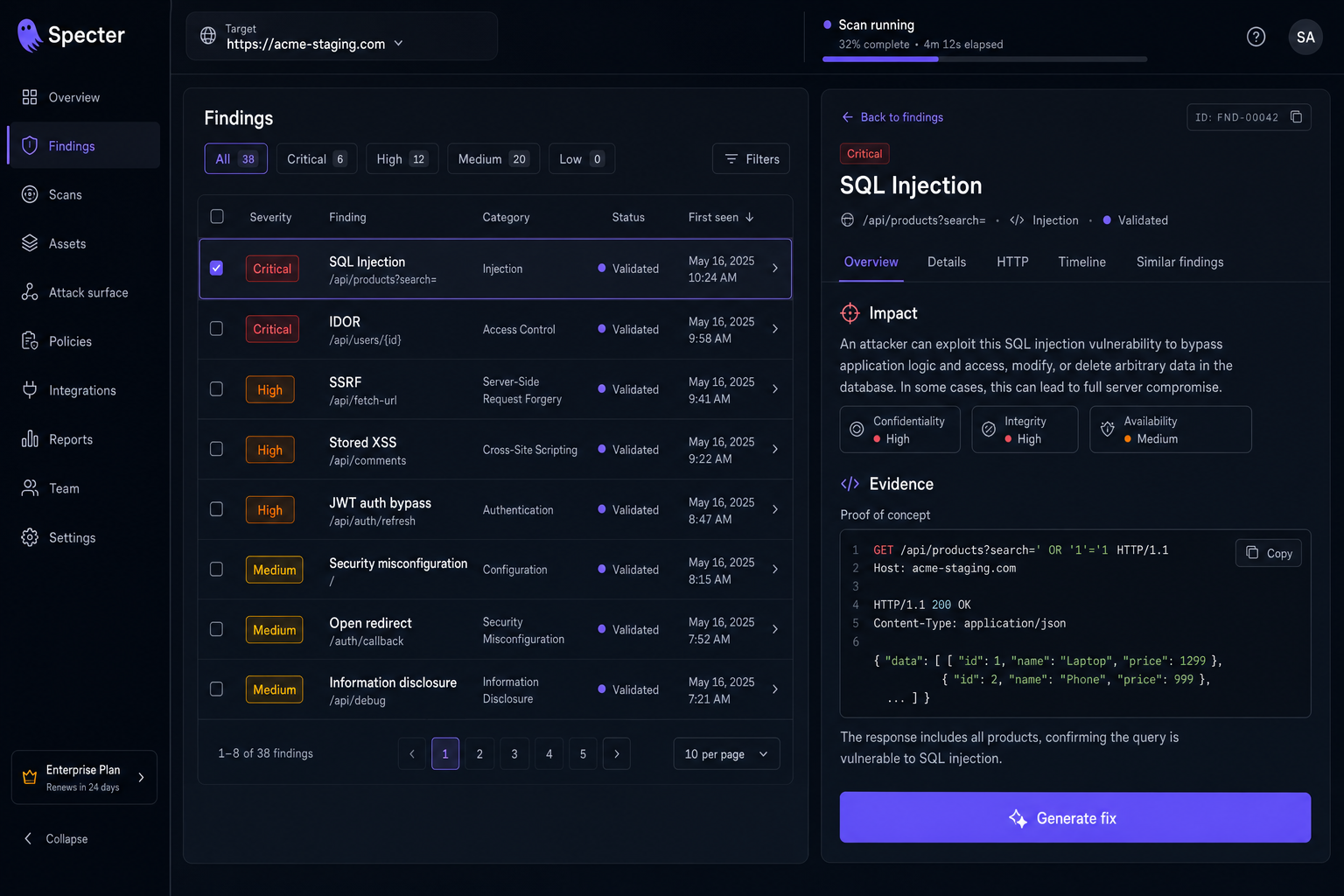Click the Findings shield icon

30,146
